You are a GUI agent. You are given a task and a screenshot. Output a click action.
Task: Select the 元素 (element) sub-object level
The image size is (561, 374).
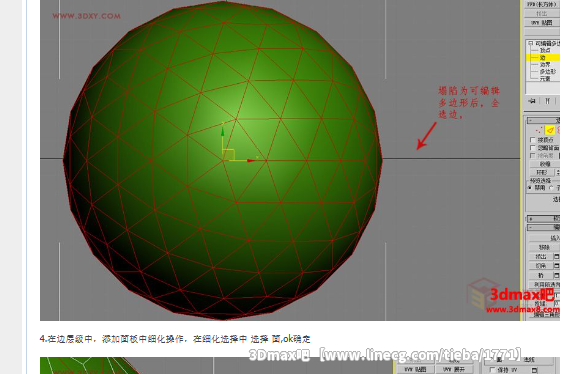point(545,78)
